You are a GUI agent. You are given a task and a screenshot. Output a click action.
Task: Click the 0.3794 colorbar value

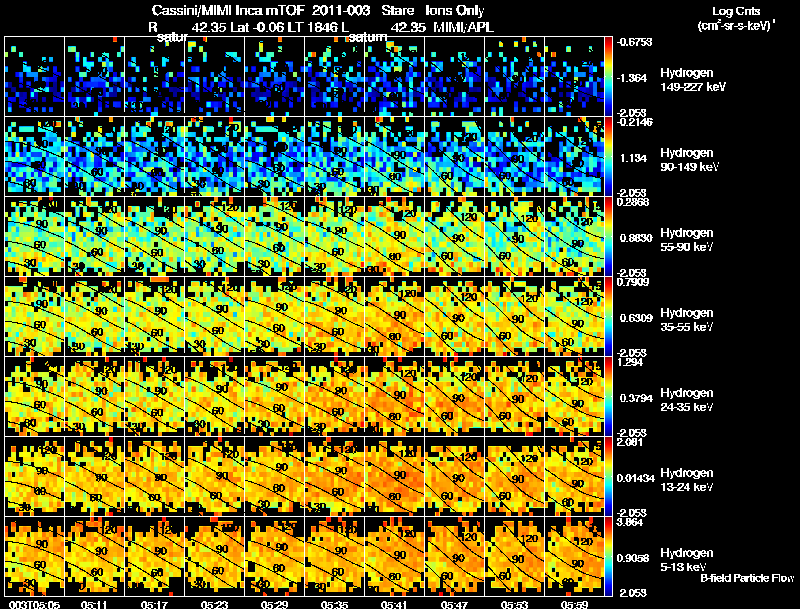tap(636, 398)
